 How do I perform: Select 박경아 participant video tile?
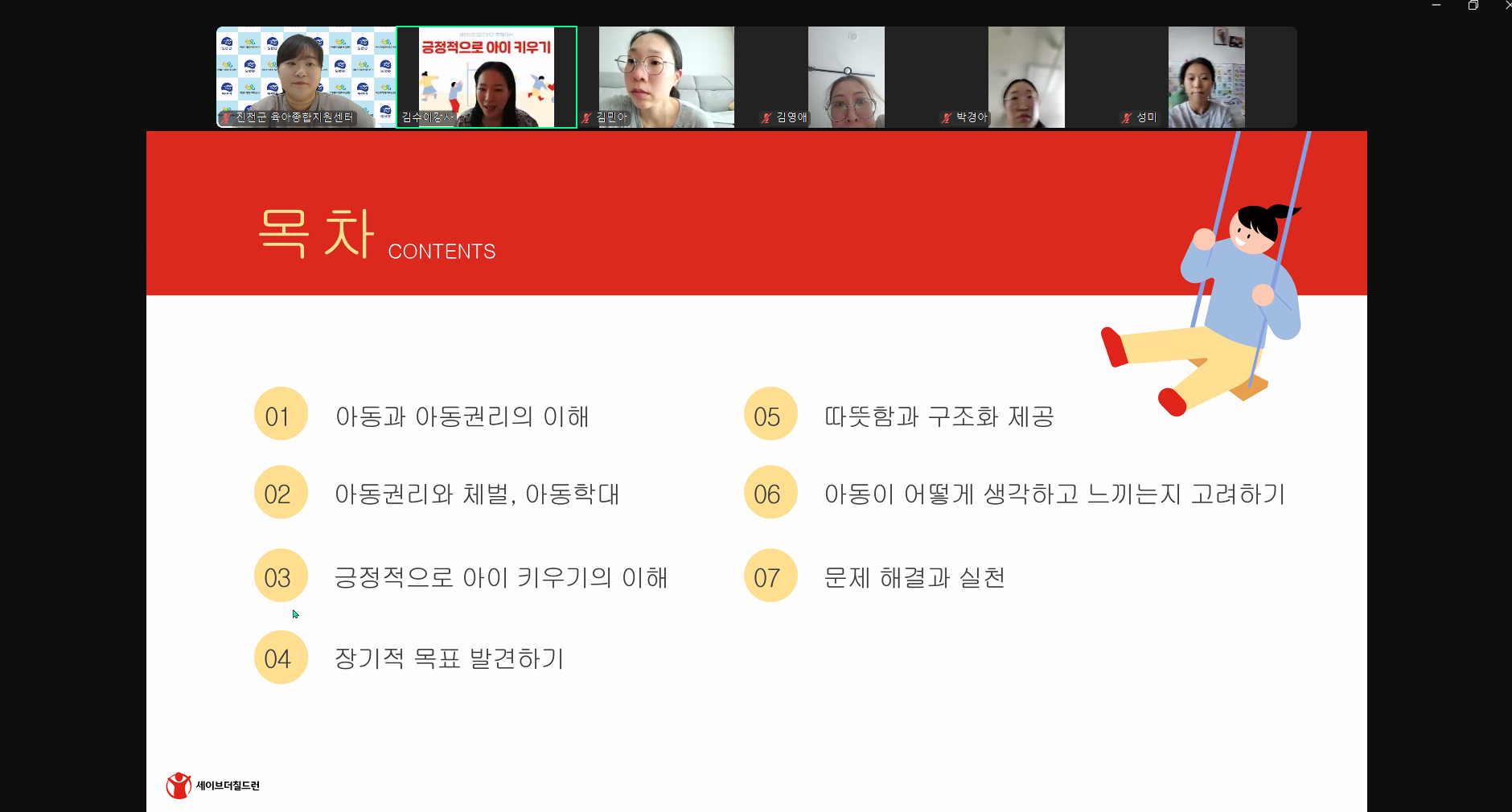(x=1027, y=77)
